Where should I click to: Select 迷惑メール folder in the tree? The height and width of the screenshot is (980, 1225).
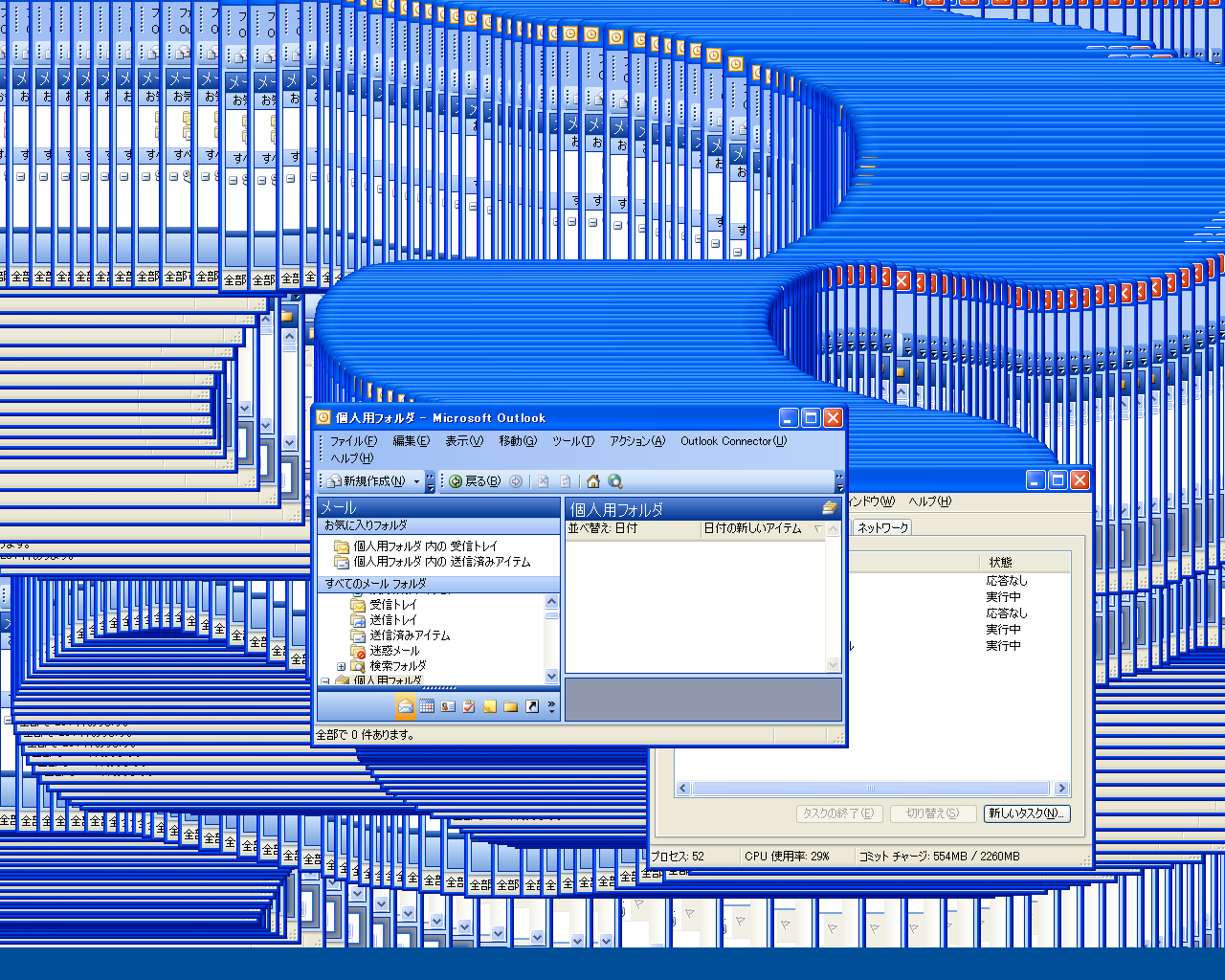click(394, 651)
